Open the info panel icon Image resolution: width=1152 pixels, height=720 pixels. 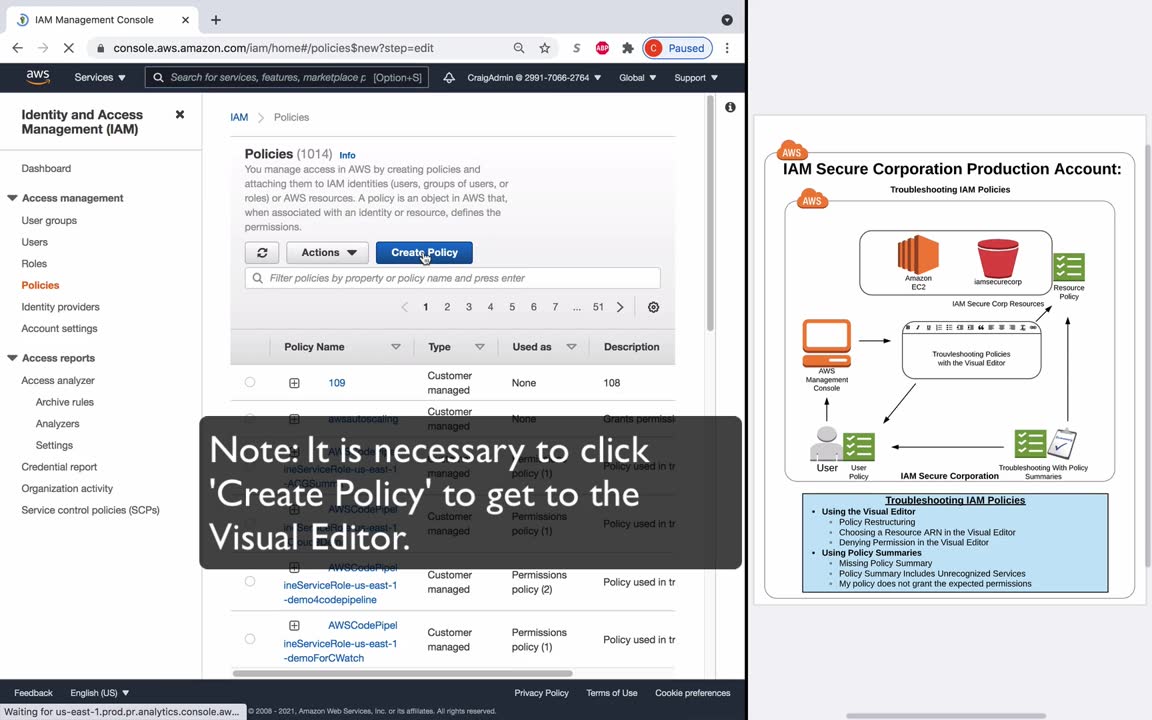tap(730, 107)
